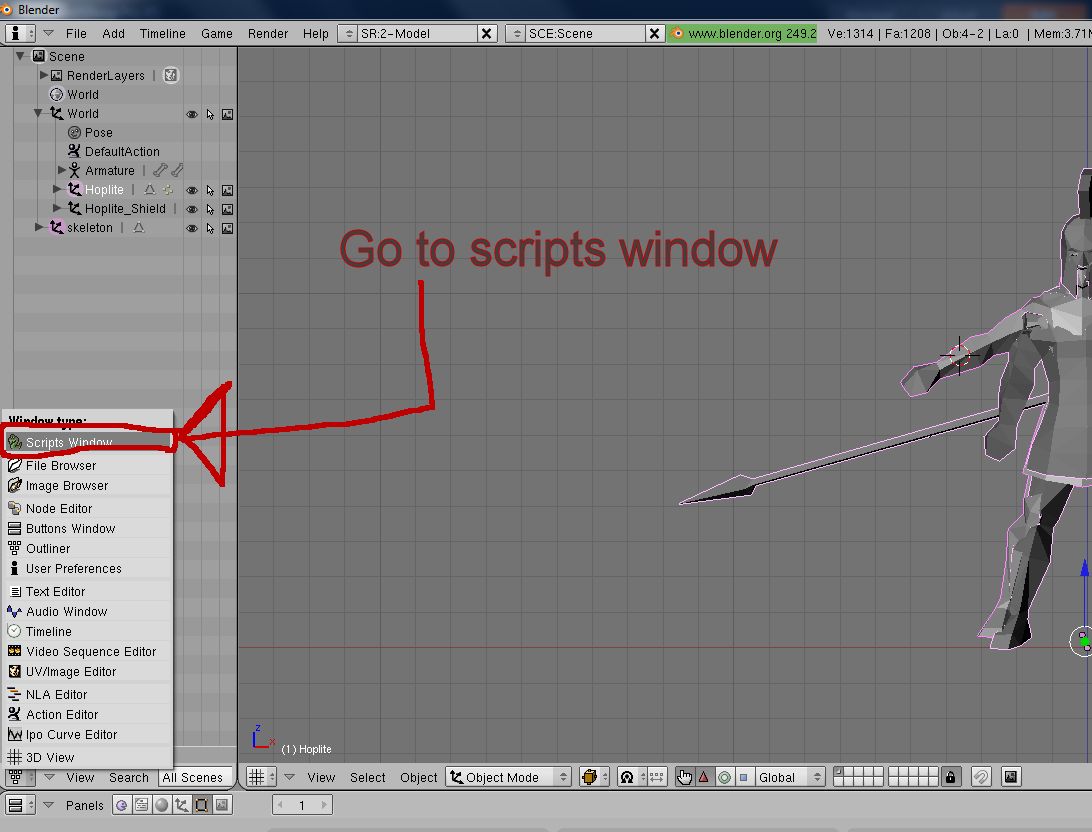Enable translate manipulator triangle icon
The width and height of the screenshot is (1092, 832).
coord(704,777)
